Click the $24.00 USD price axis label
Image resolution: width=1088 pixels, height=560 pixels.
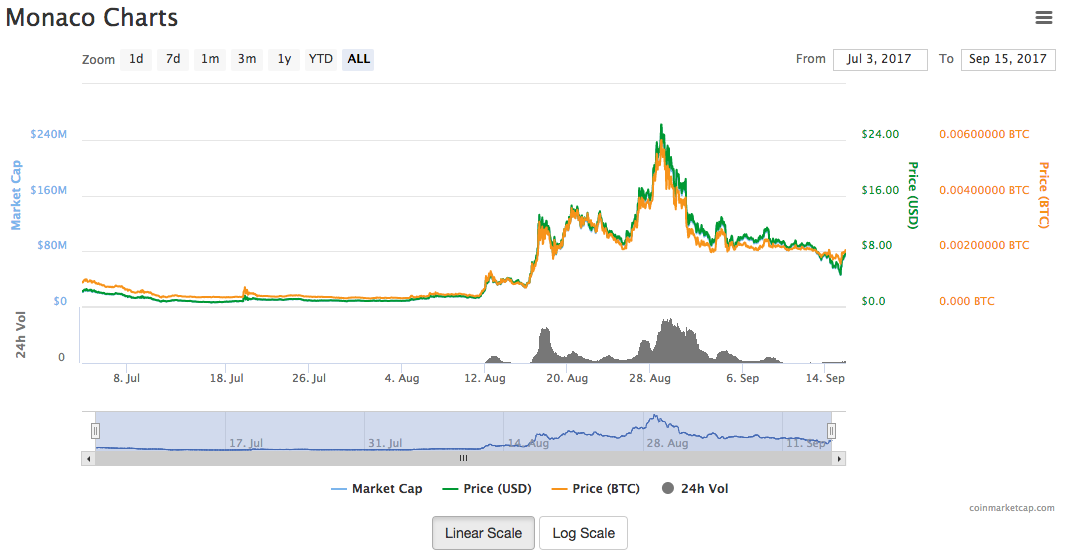coord(880,134)
